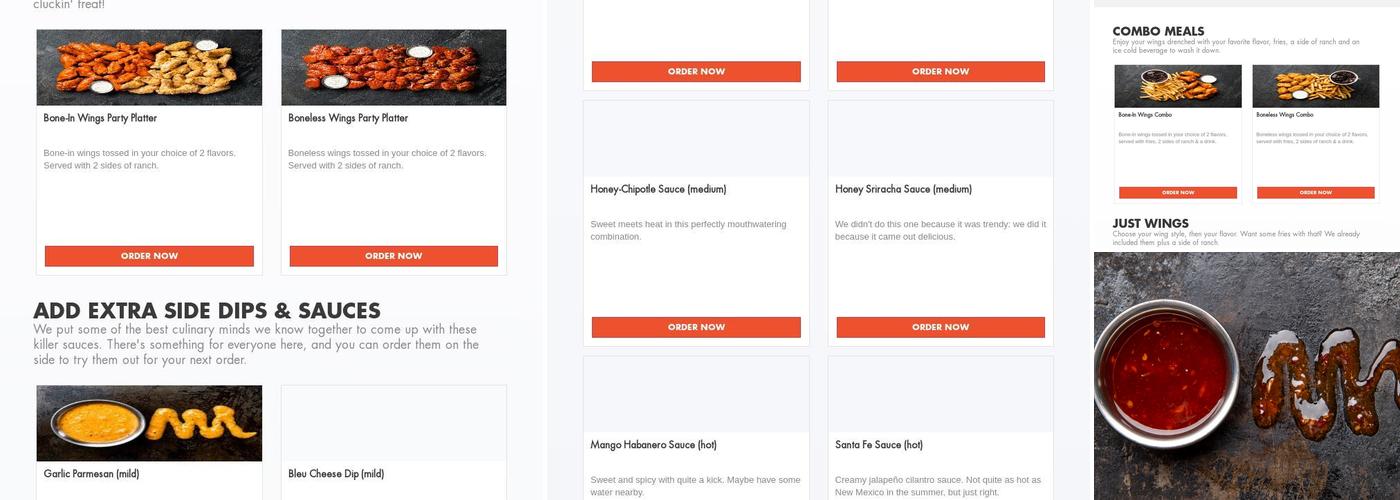Screen dimensions: 1400x500
Task: Click Order Now above Honey-Chipotle Sauce card
Action: pyautogui.click(x=696, y=71)
